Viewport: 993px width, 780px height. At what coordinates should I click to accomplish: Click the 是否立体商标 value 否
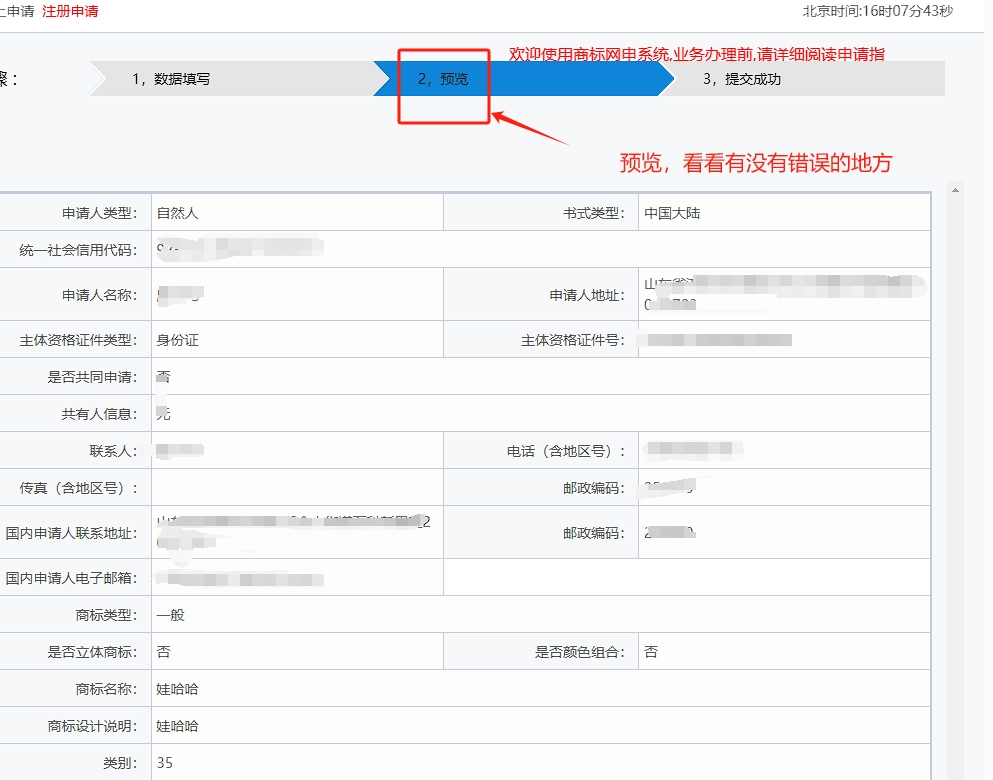(x=164, y=652)
